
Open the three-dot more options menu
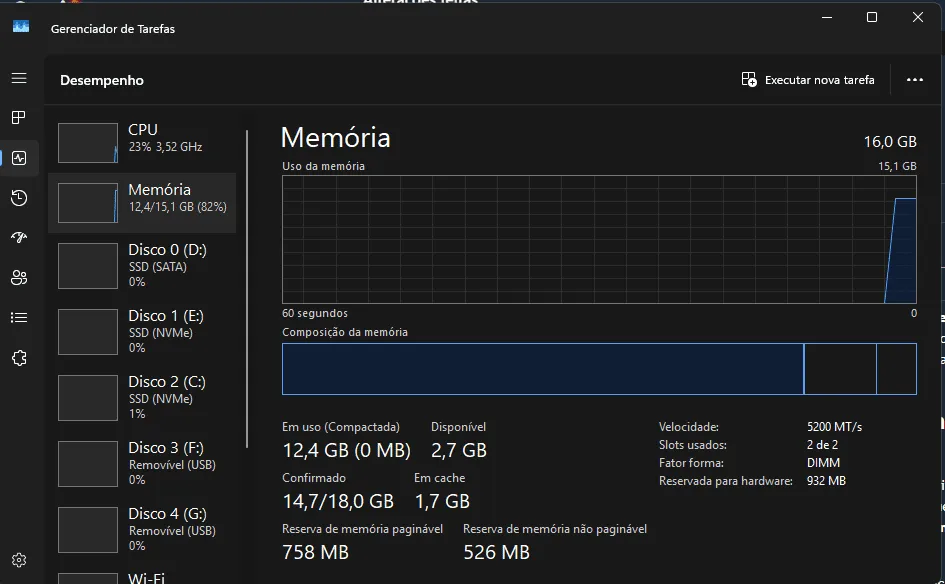point(914,80)
